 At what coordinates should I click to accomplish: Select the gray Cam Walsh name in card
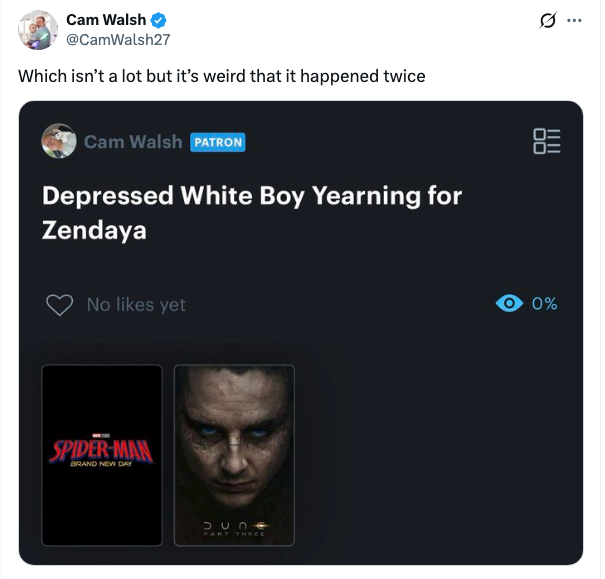[x=133, y=142]
